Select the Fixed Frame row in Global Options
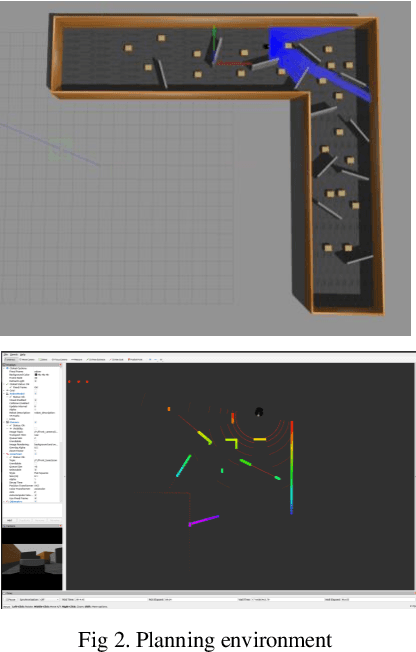Image resolution: width=416 pixels, height=652 pixels. coord(32,371)
